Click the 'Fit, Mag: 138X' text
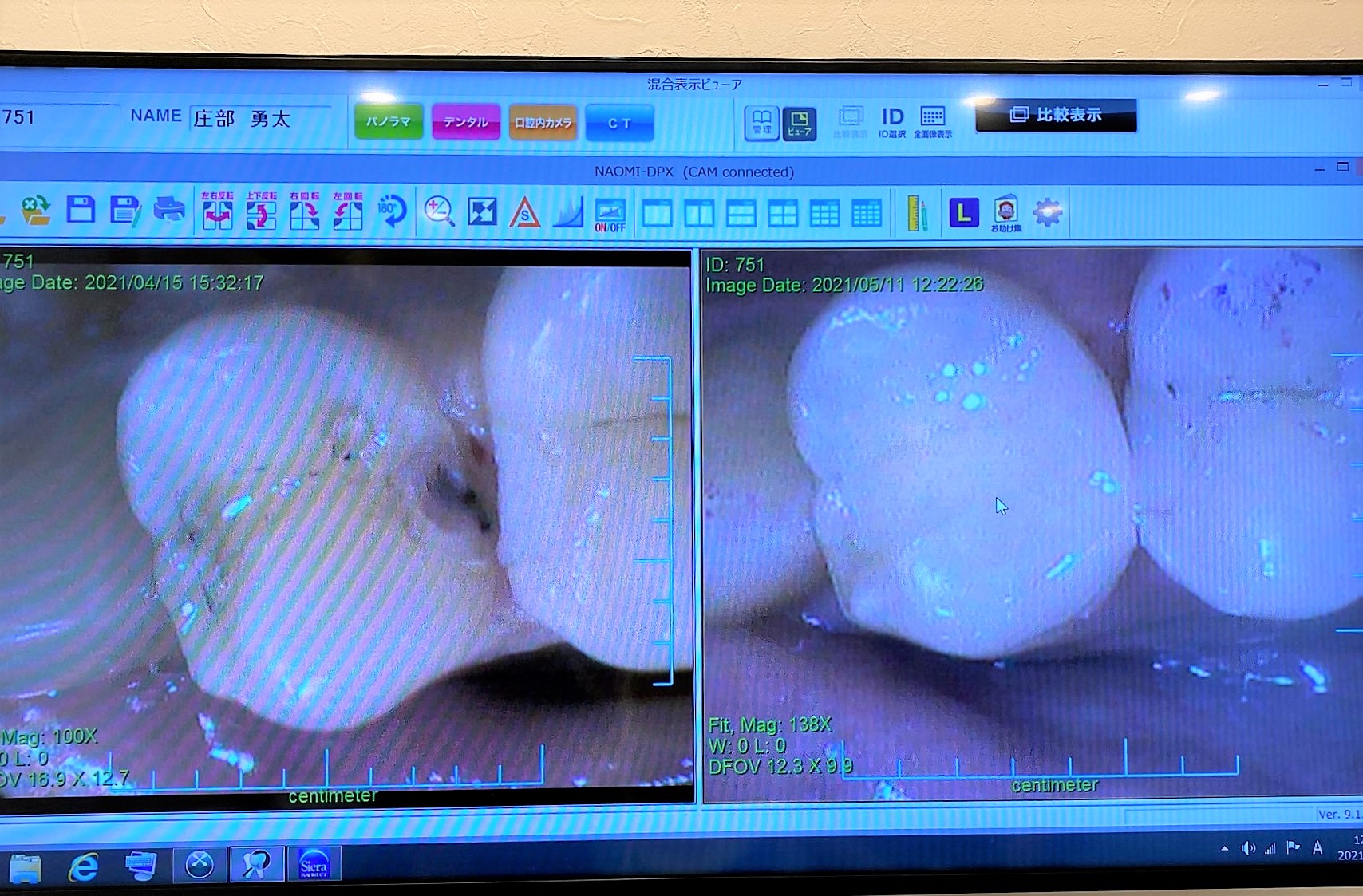This screenshot has height=896, width=1363. [x=770, y=725]
